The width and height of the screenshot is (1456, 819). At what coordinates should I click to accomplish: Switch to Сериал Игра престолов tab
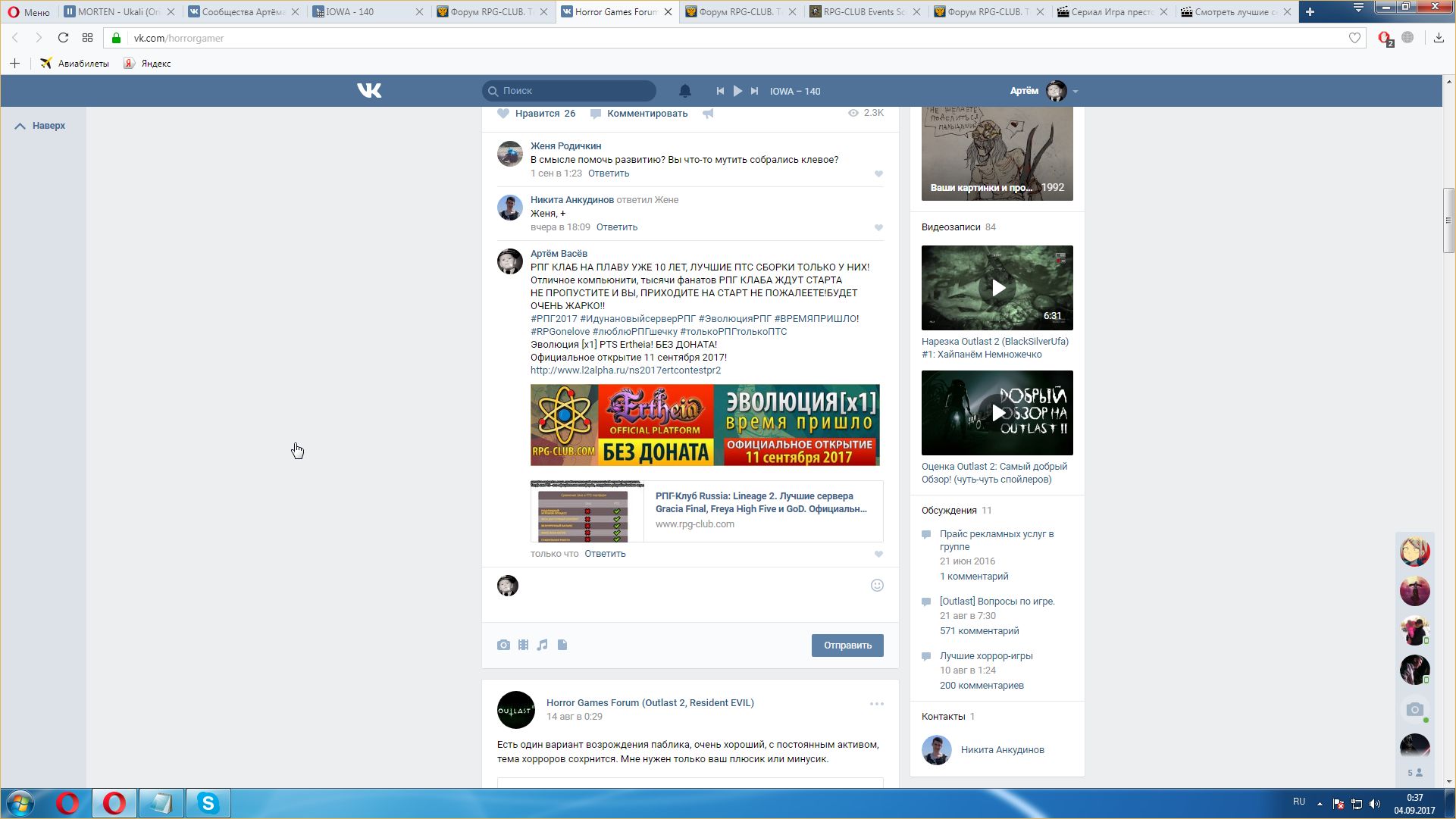coord(1112,11)
